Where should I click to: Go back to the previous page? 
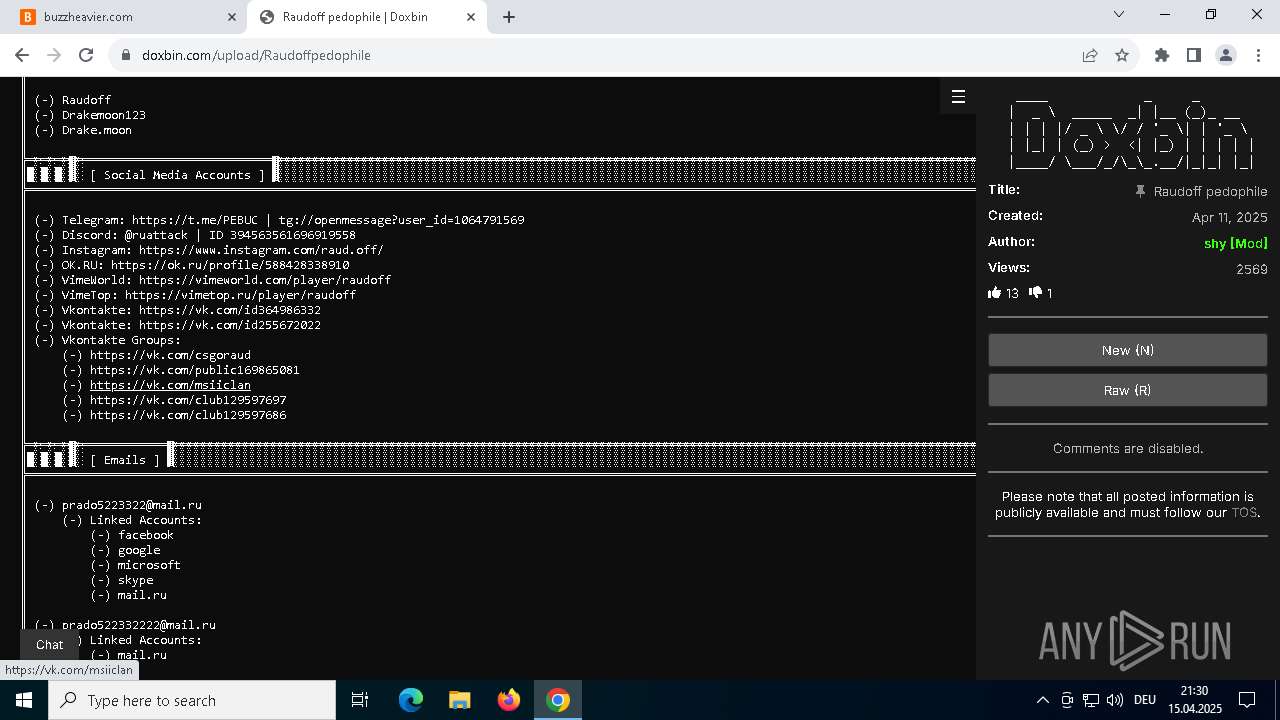point(22,55)
